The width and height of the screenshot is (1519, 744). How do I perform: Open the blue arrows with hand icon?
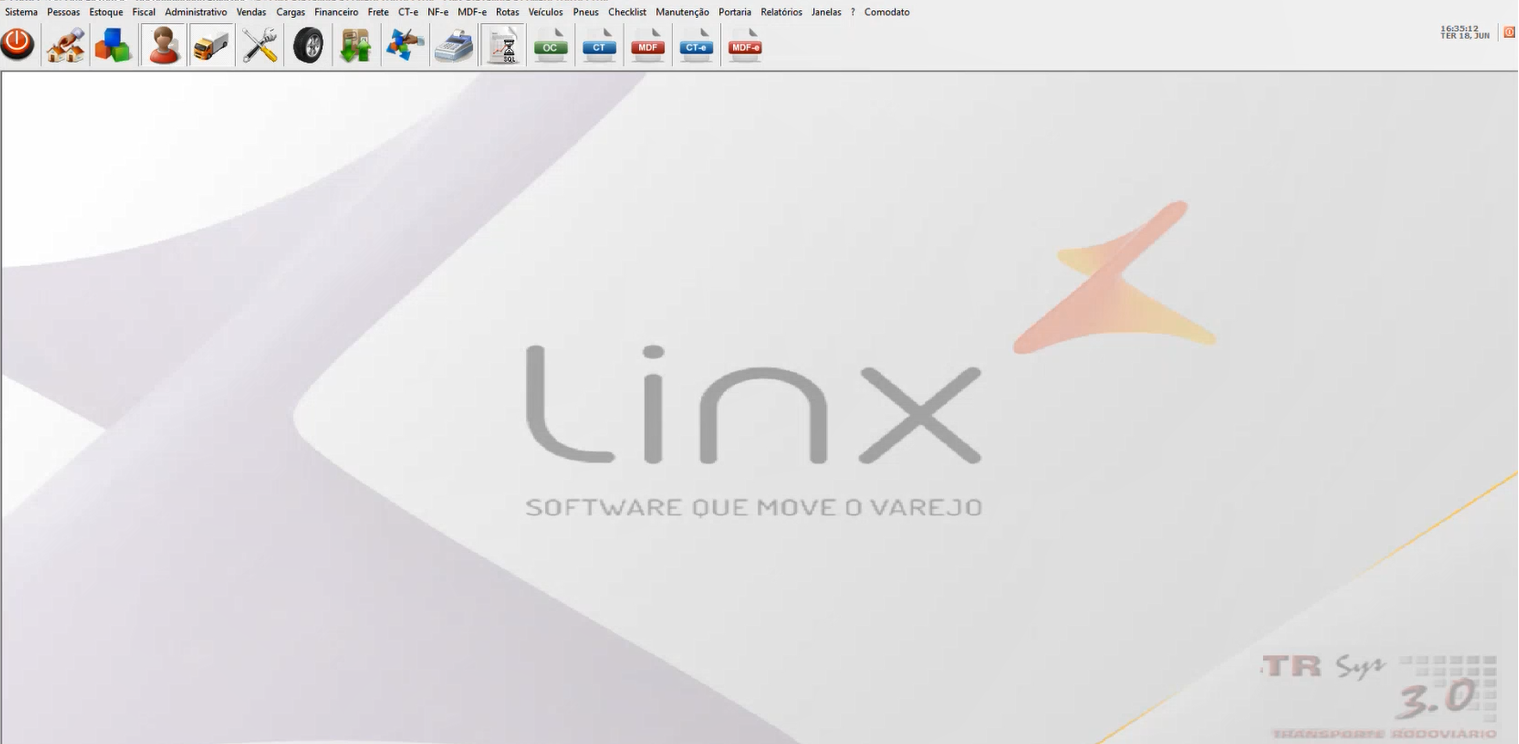[x=405, y=46]
